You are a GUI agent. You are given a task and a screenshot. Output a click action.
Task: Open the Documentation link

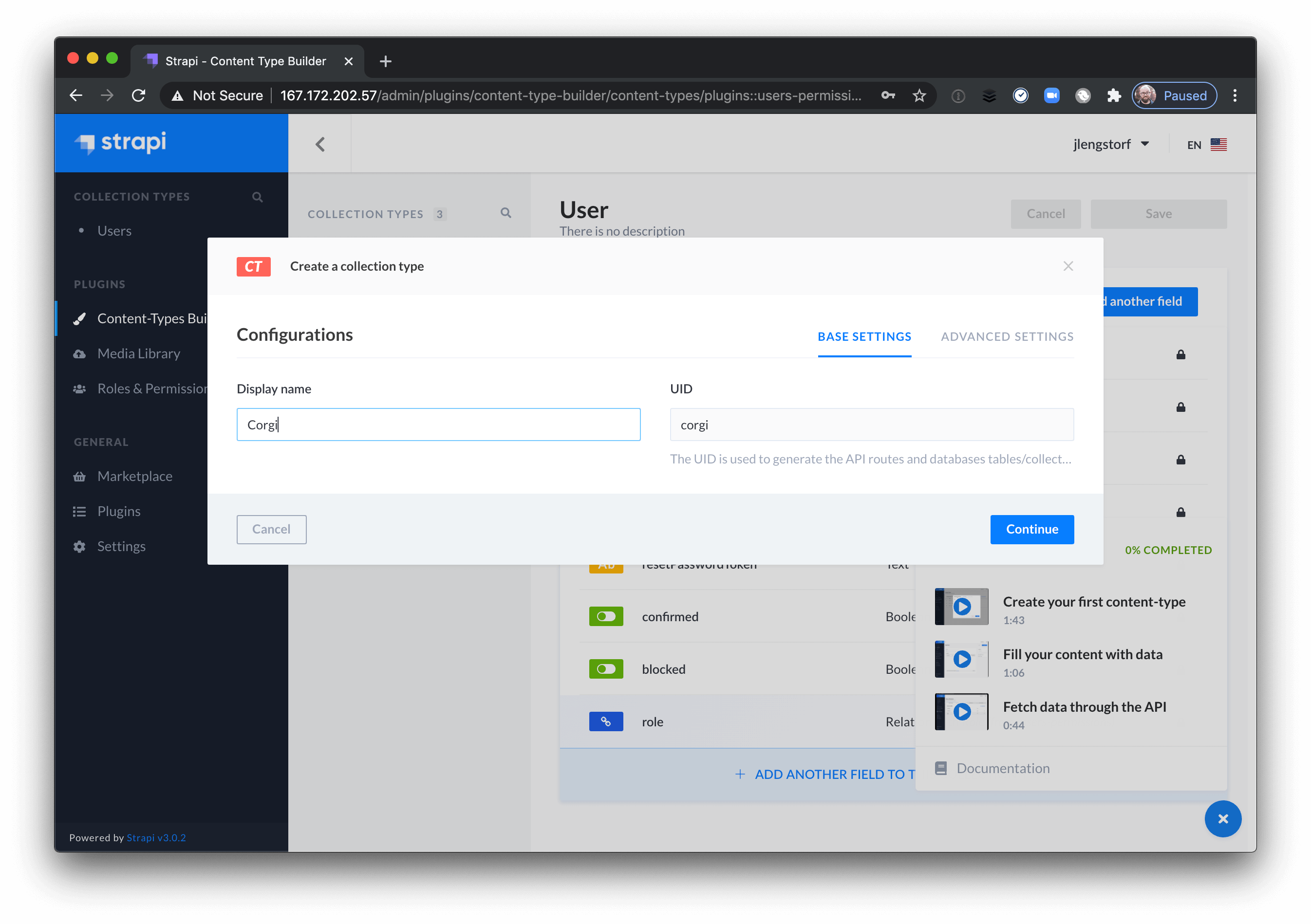pos(1003,768)
